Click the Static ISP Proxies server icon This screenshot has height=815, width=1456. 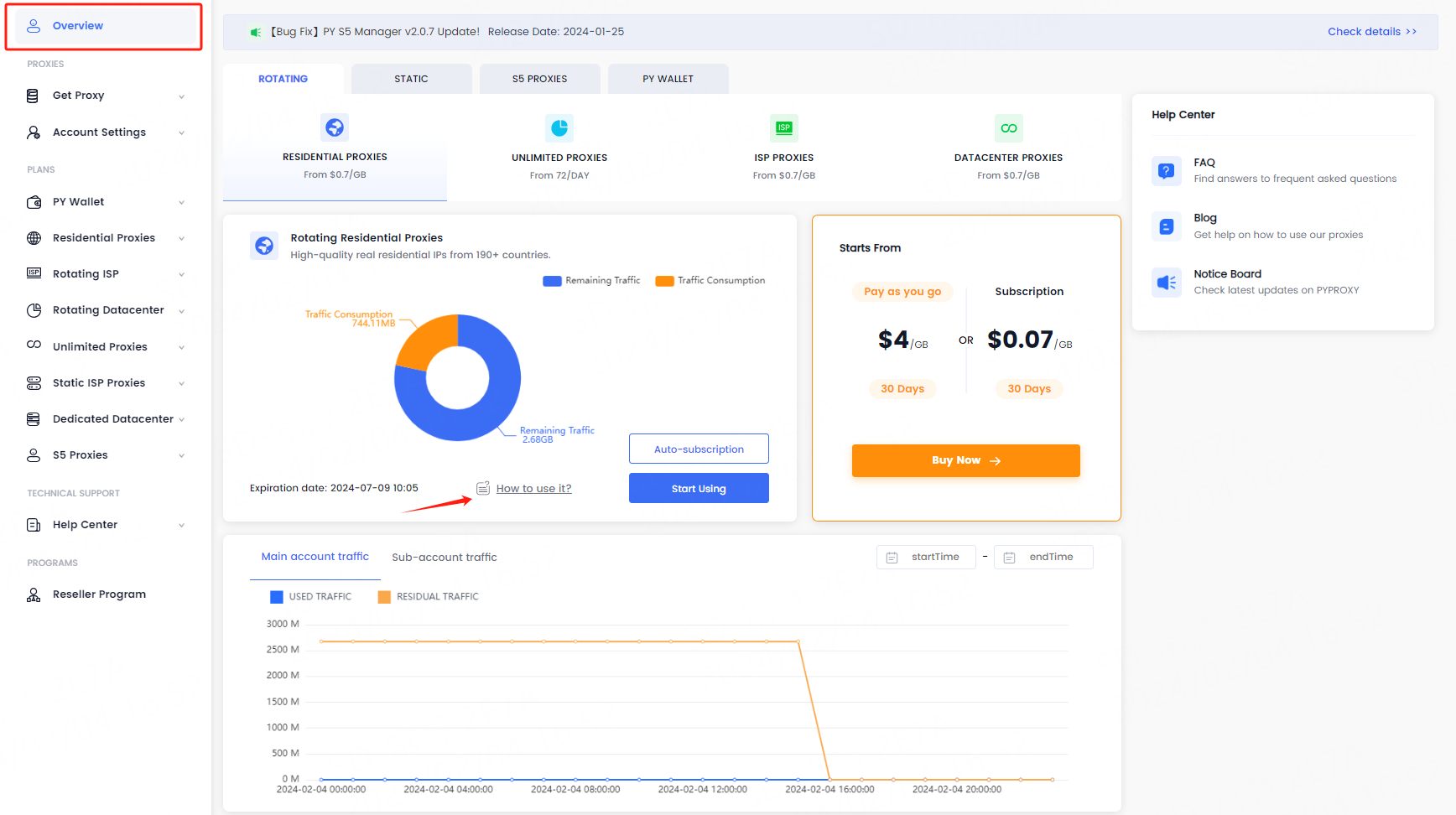34,383
